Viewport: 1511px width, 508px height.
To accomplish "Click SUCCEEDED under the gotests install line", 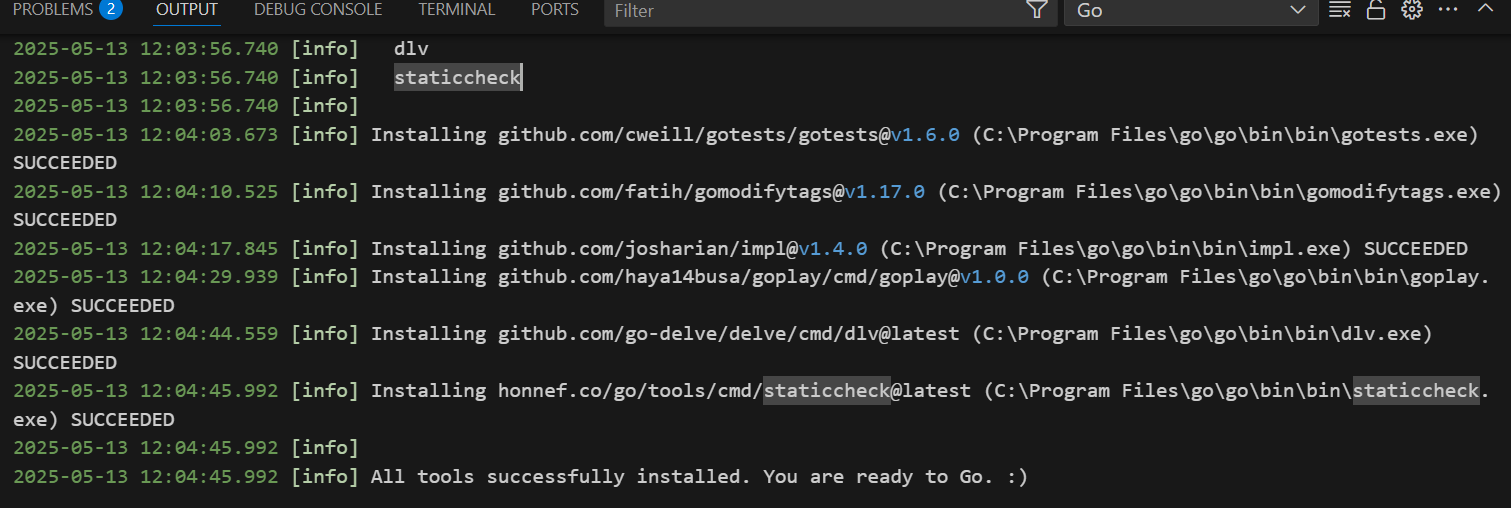I will 65,162.
